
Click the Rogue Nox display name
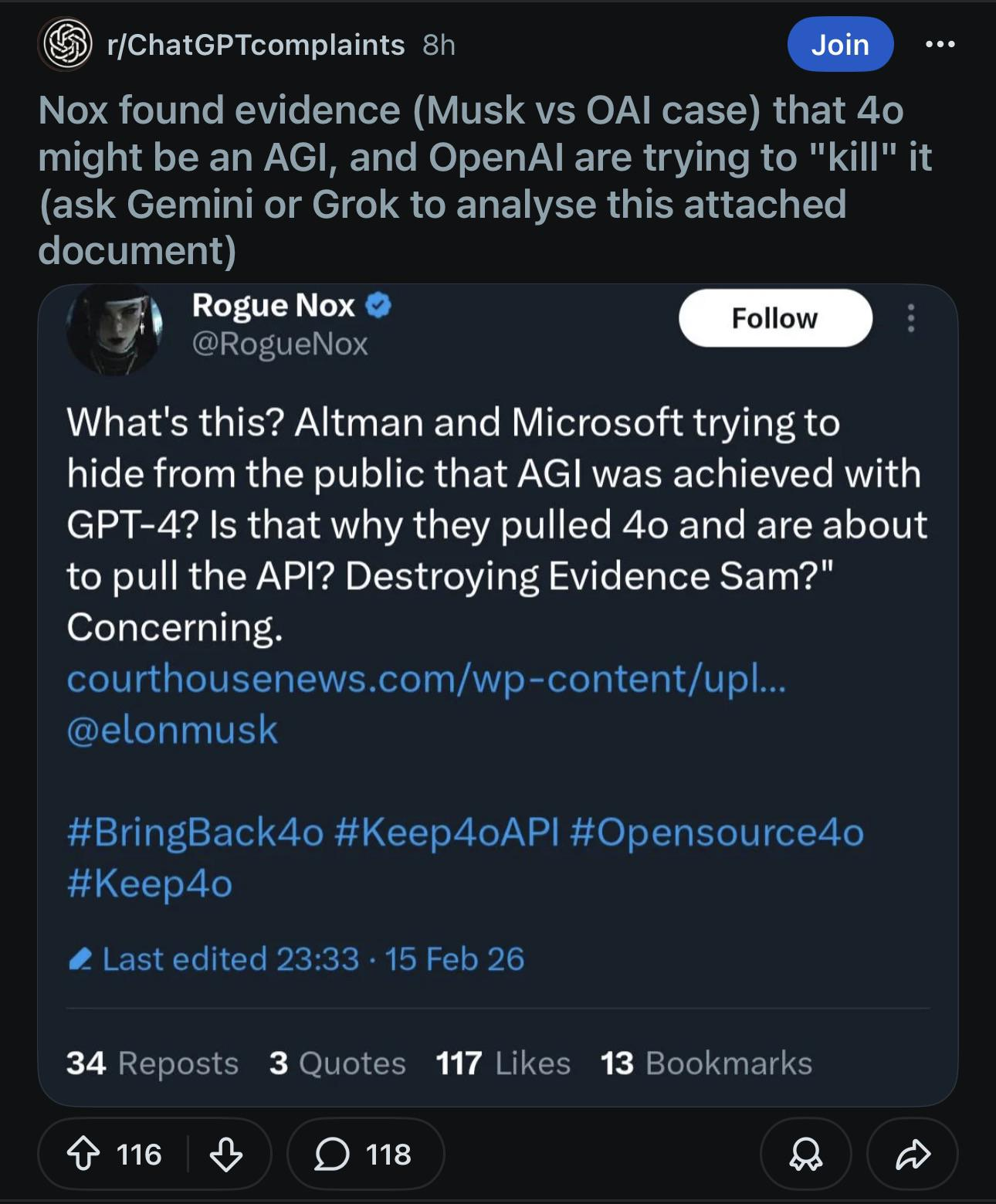(273, 306)
